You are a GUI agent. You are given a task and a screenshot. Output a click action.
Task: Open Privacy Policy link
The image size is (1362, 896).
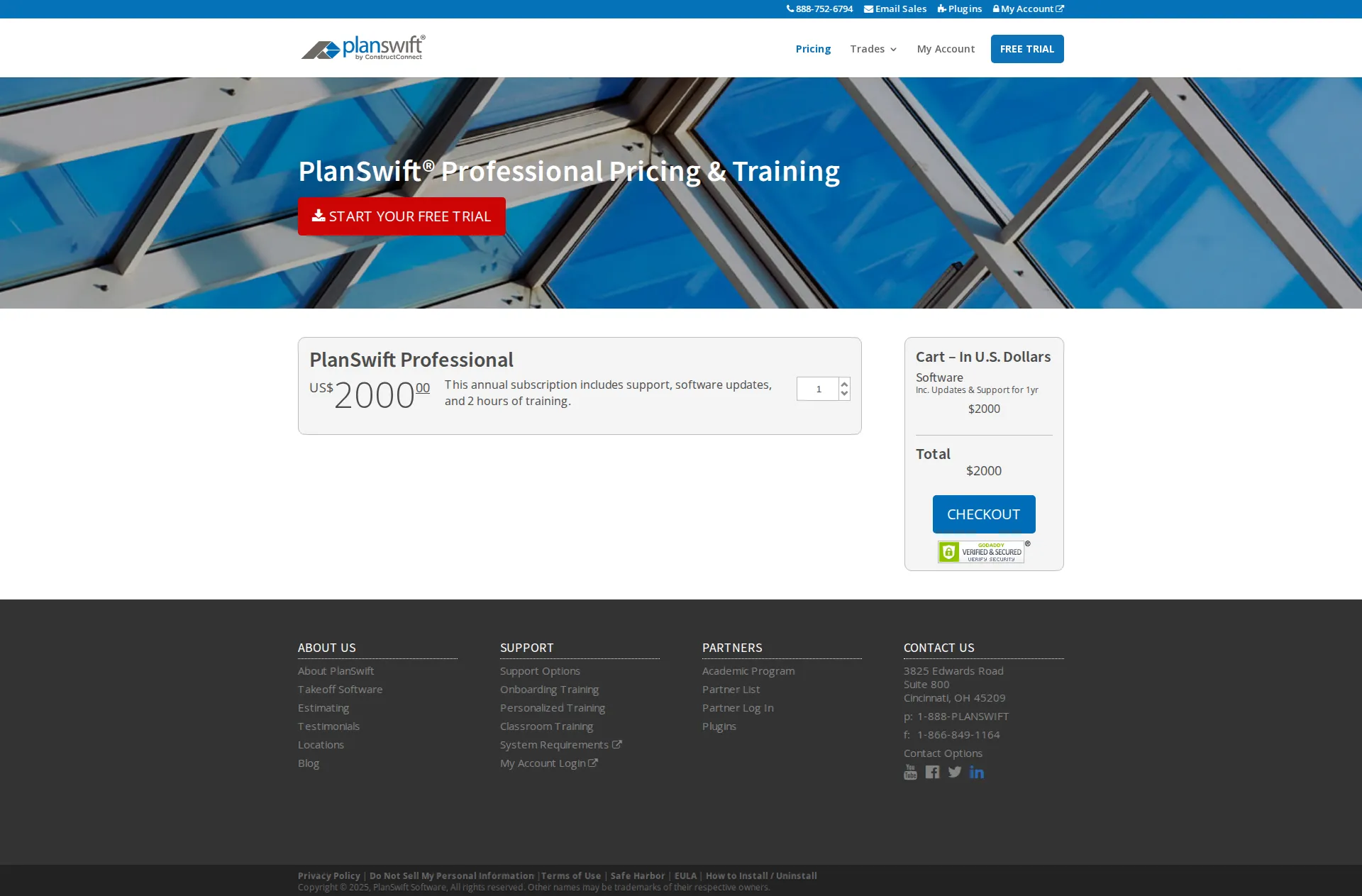pos(329,876)
